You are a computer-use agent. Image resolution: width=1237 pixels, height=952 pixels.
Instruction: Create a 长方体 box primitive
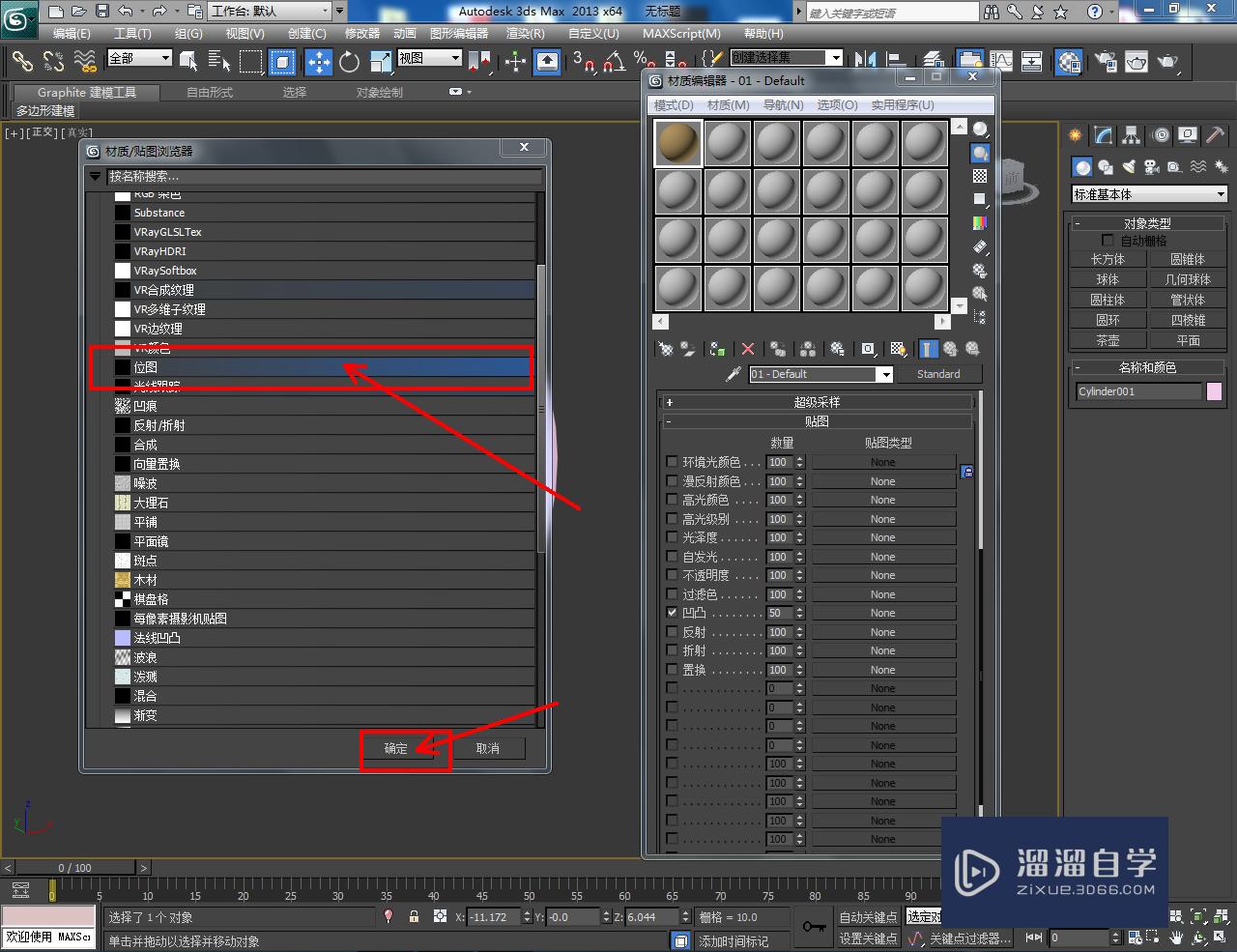coord(1108,259)
